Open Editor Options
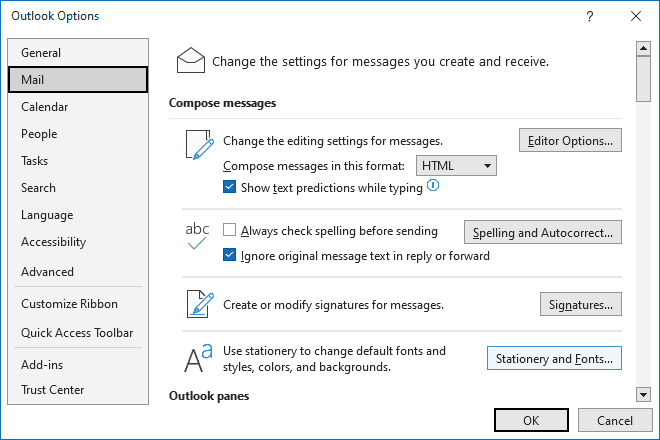 (x=570, y=140)
